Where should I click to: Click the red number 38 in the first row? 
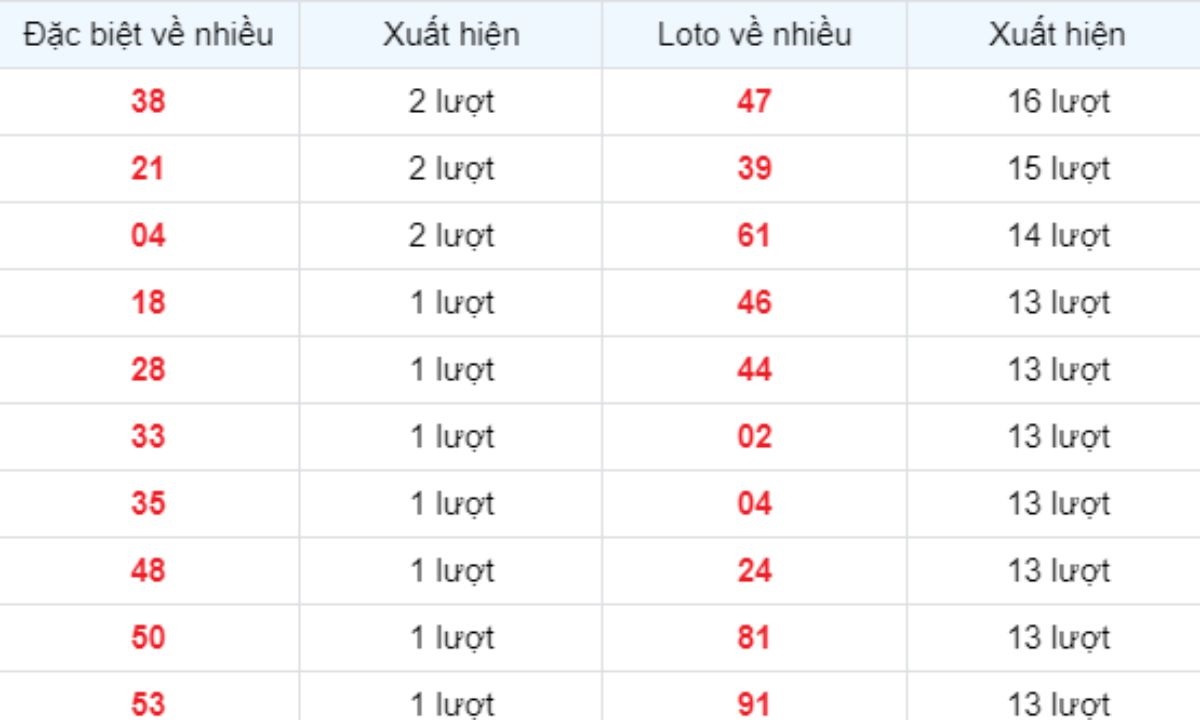tap(148, 102)
